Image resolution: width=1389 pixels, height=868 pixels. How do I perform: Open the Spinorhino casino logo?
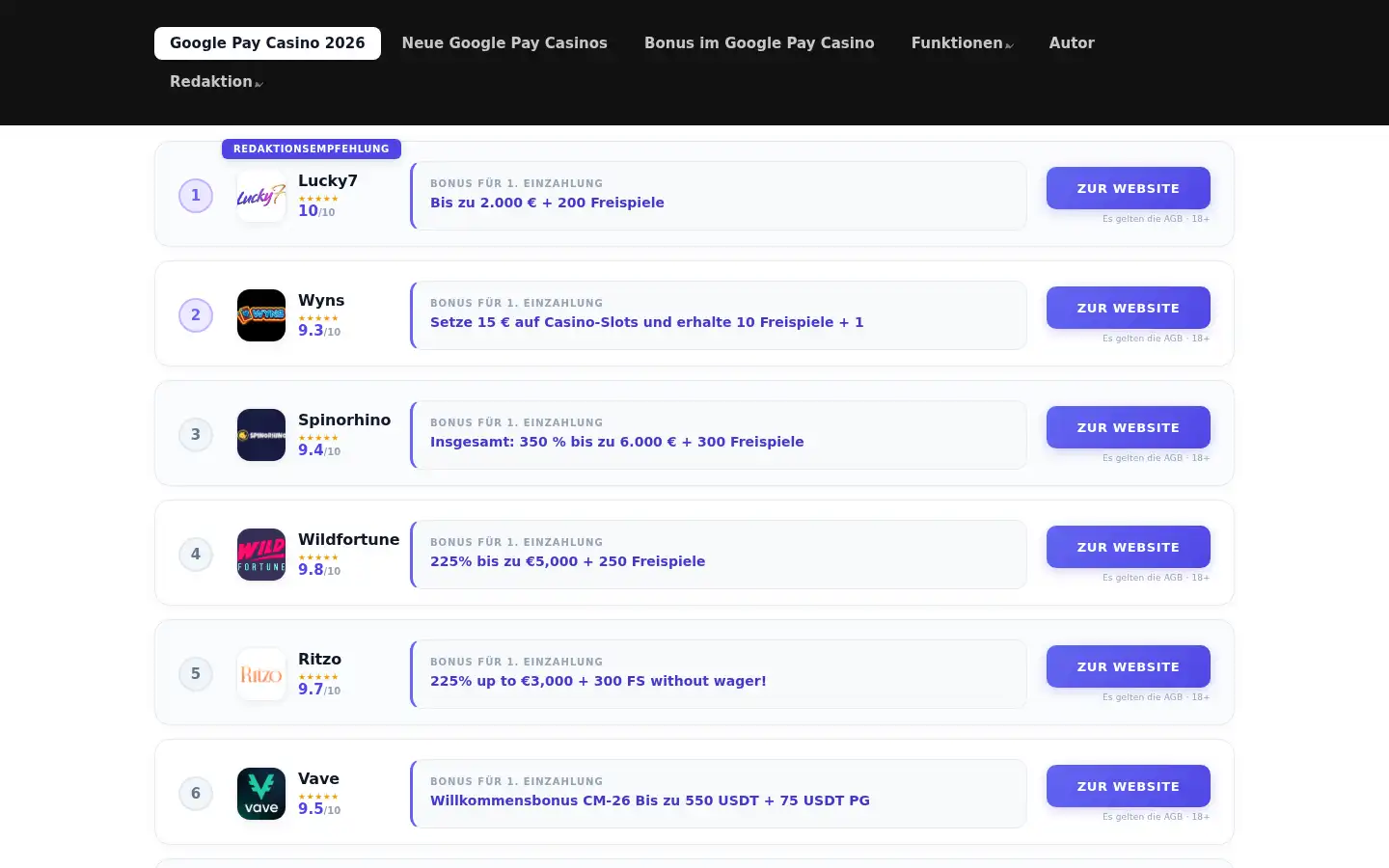click(x=261, y=435)
